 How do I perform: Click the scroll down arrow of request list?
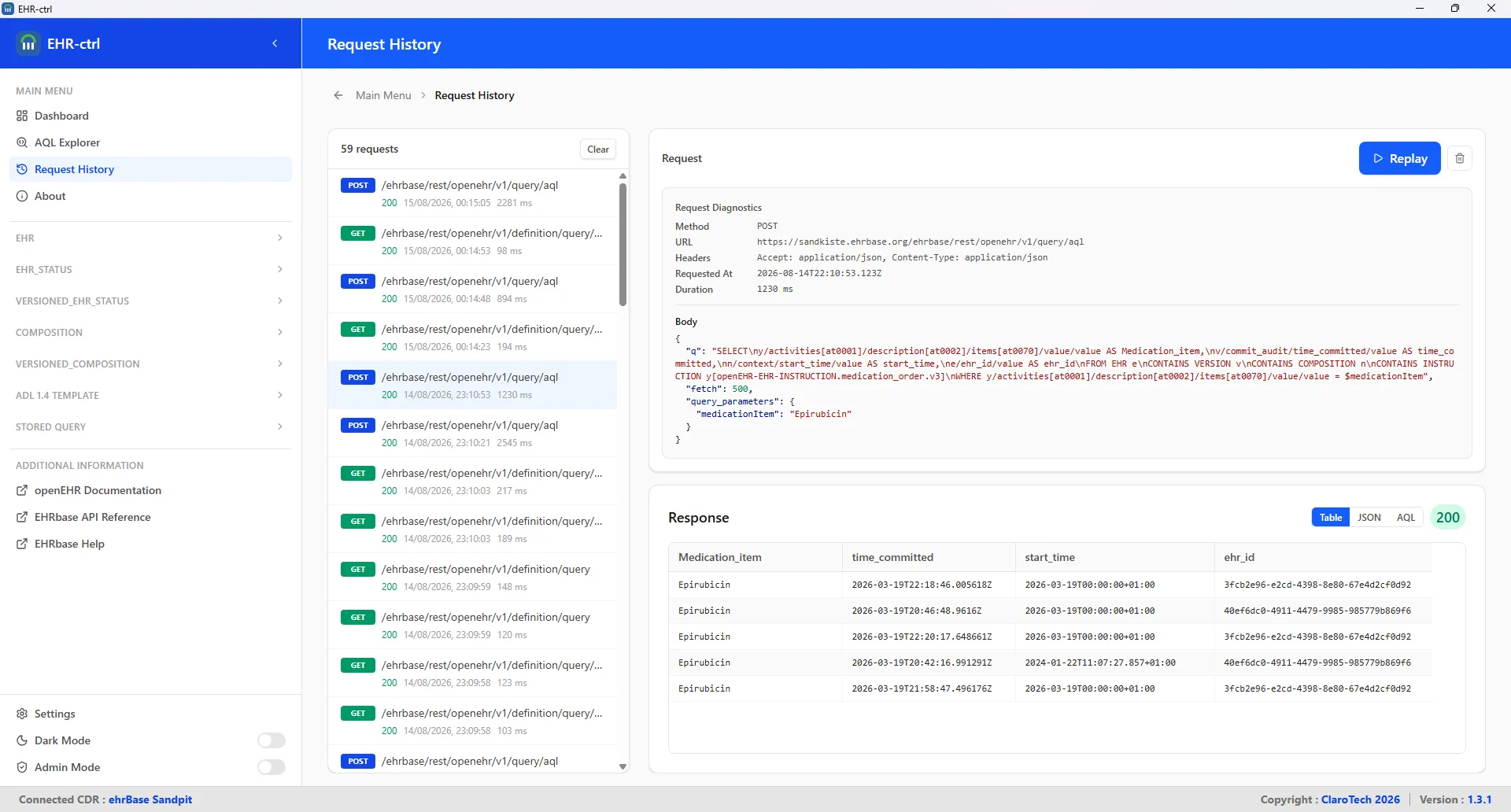pos(623,766)
